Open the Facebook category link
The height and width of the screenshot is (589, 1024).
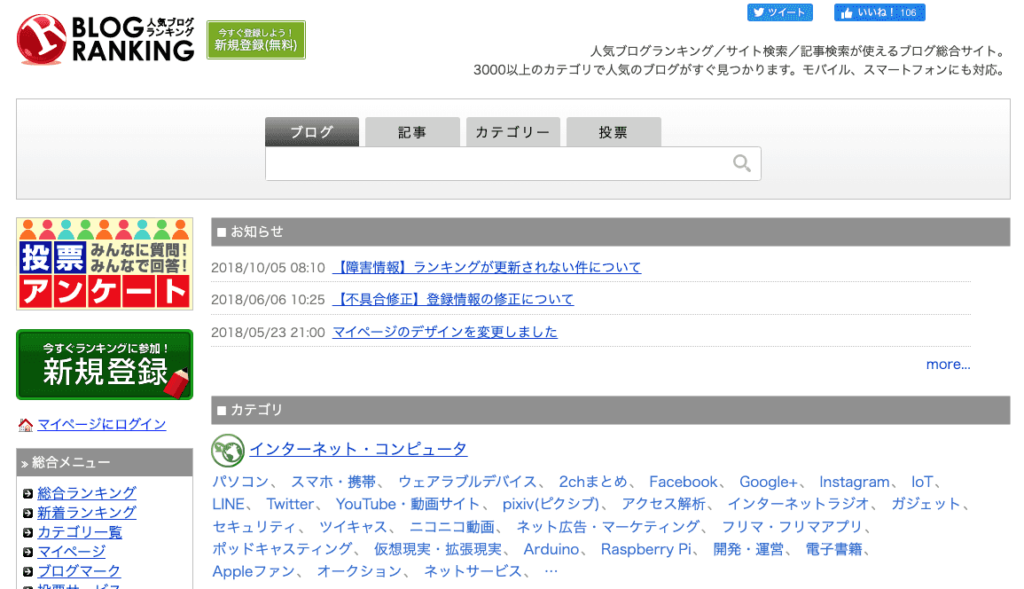683,482
